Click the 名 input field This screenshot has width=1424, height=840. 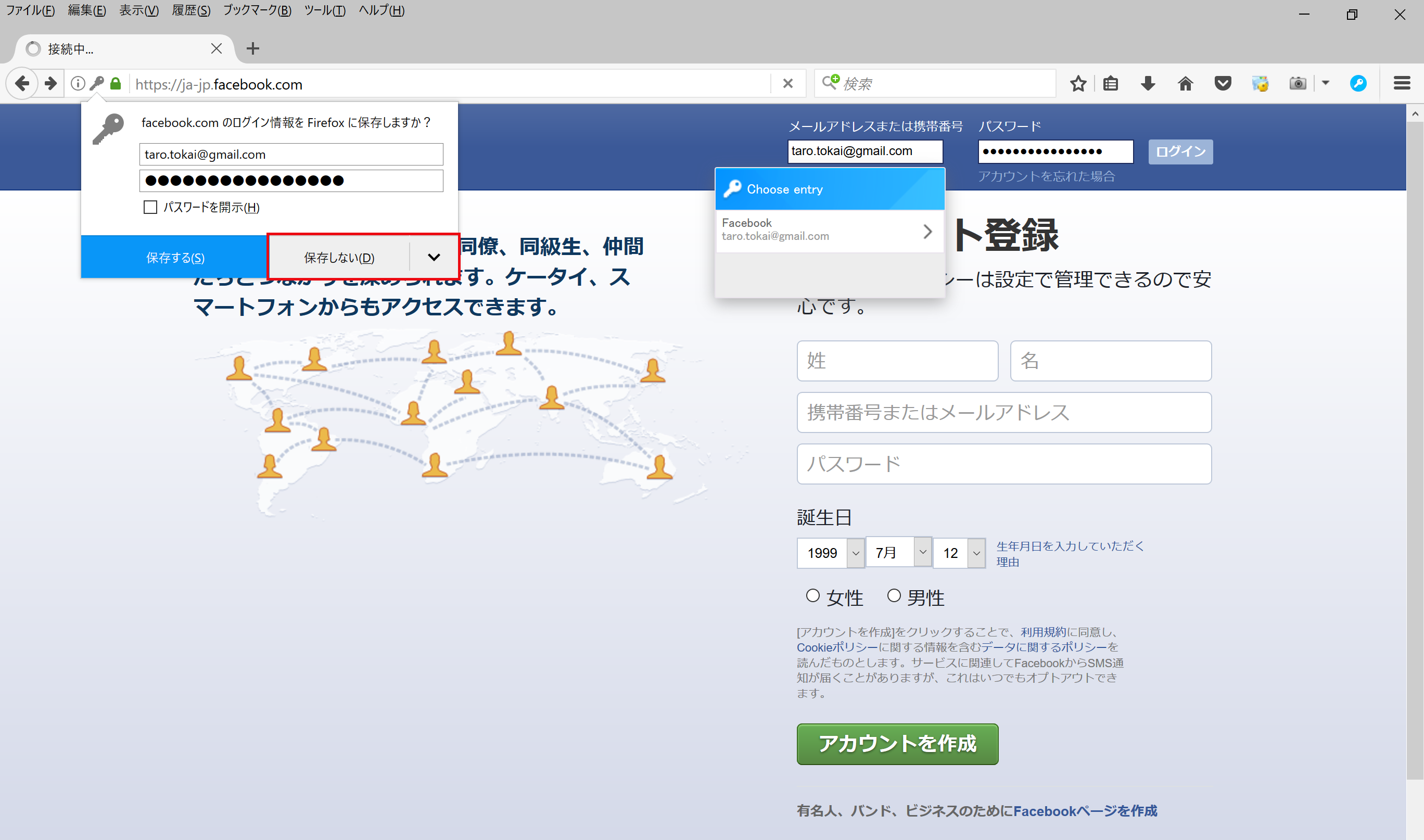tap(1111, 361)
